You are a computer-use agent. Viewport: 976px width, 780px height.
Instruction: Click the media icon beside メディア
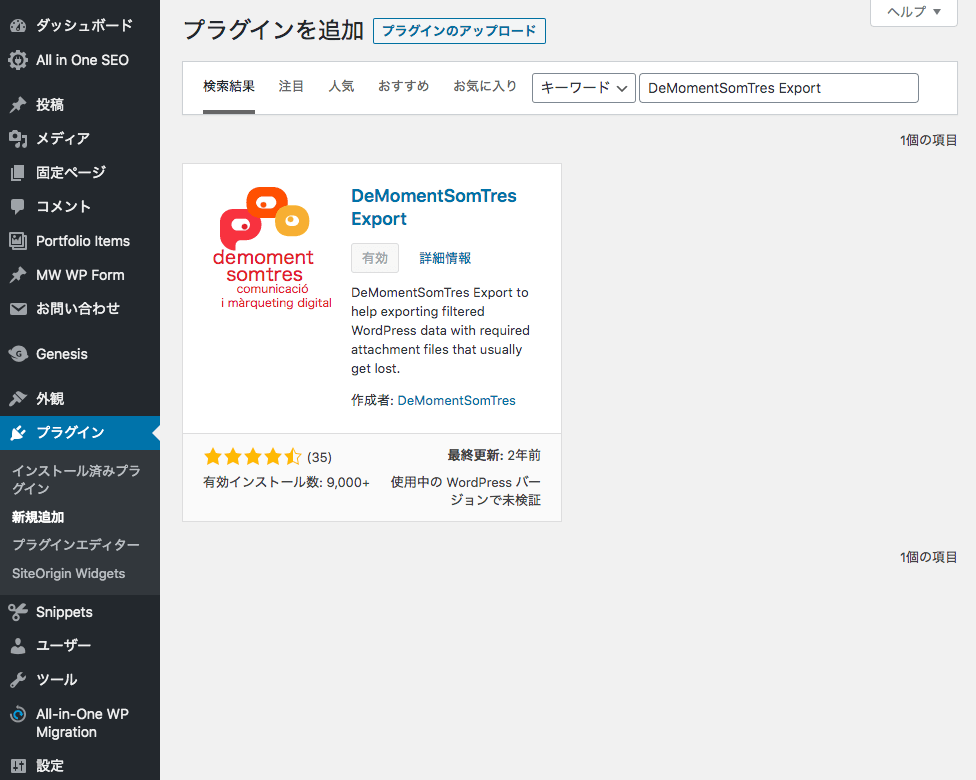[x=18, y=139]
